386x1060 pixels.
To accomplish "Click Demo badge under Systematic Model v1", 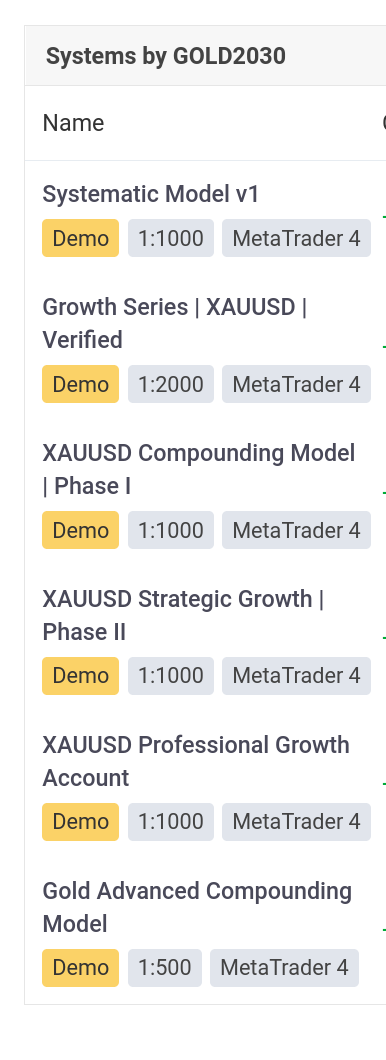I will [x=80, y=238].
